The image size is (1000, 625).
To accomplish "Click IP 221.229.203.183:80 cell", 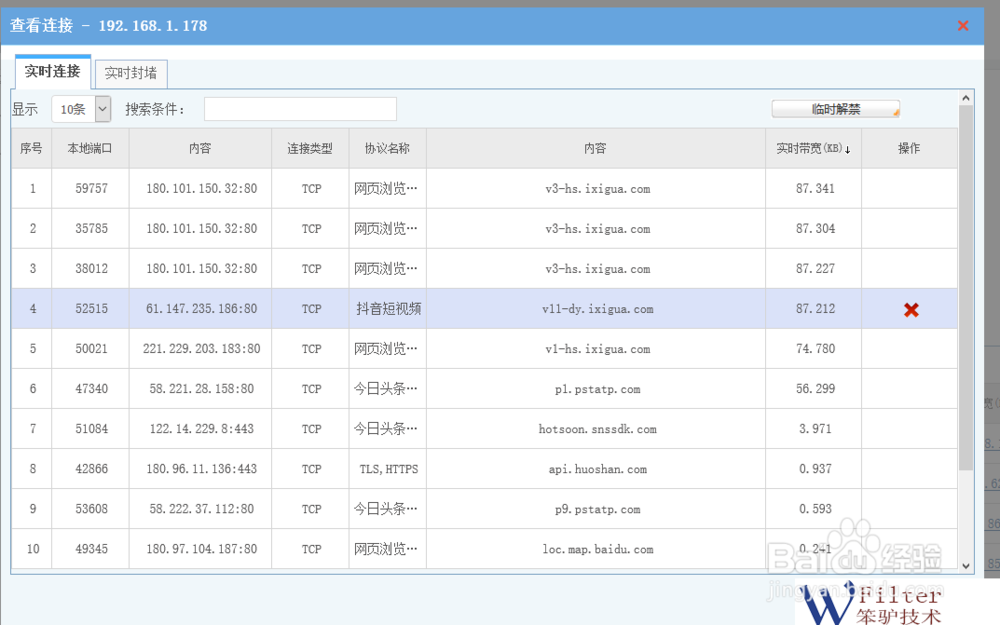I will tap(200, 349).
